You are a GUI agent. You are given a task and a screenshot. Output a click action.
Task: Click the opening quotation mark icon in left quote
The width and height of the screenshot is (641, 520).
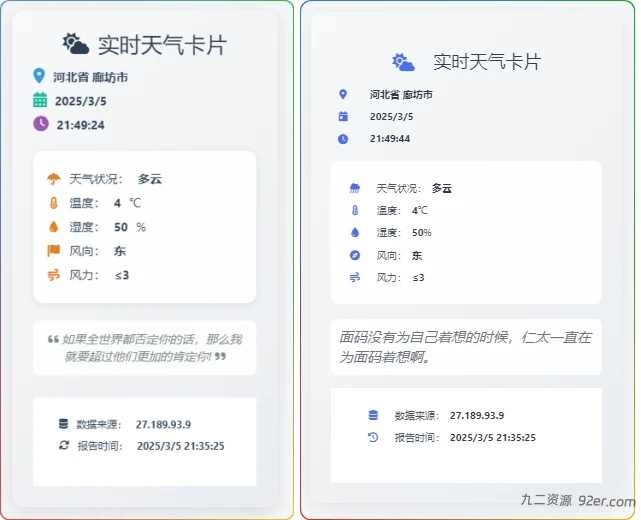pos(53,339)
